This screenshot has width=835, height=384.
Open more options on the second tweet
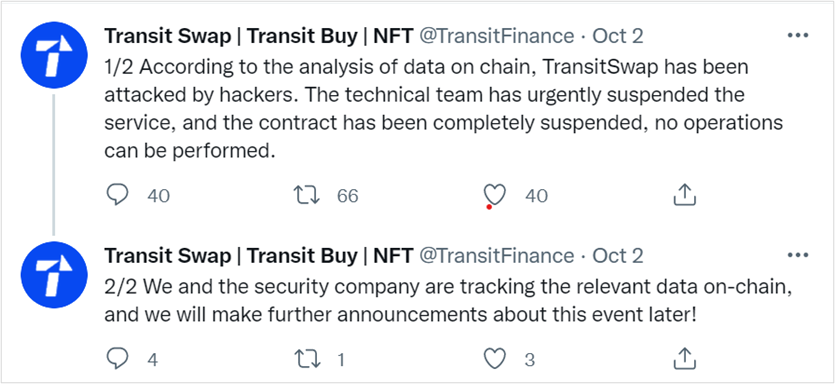(798, 256)
